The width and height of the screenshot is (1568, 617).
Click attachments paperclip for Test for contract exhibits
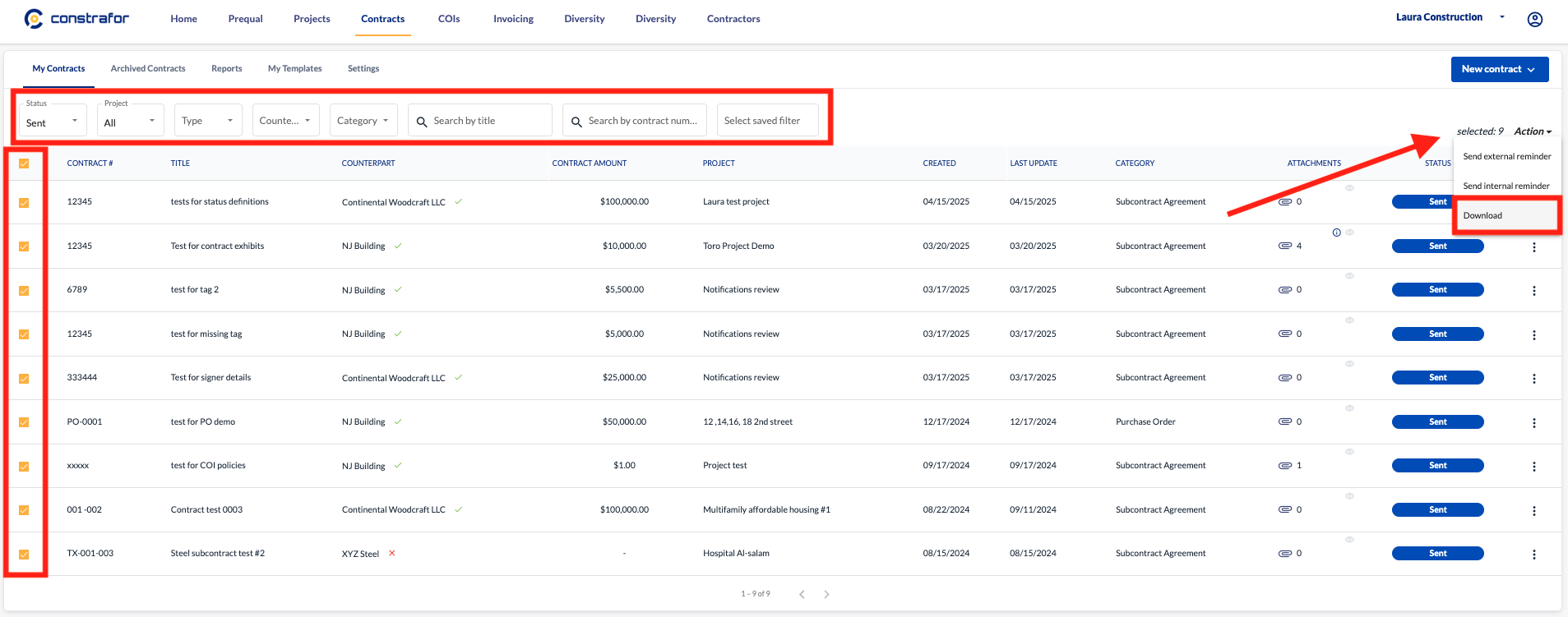[x=1284, y=246]
